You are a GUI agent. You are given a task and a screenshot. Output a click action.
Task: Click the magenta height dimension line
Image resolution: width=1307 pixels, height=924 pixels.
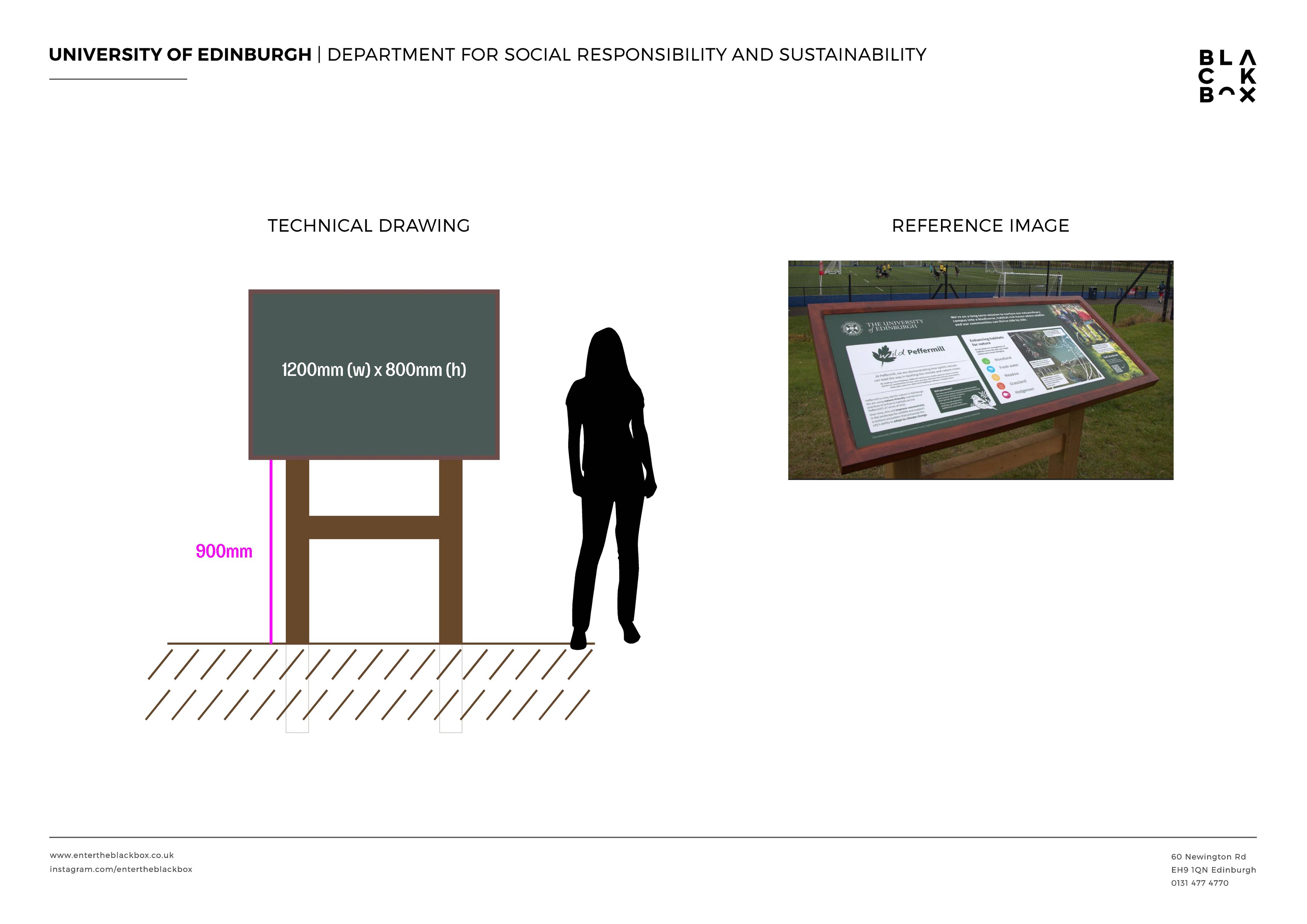tap(271, 551)
